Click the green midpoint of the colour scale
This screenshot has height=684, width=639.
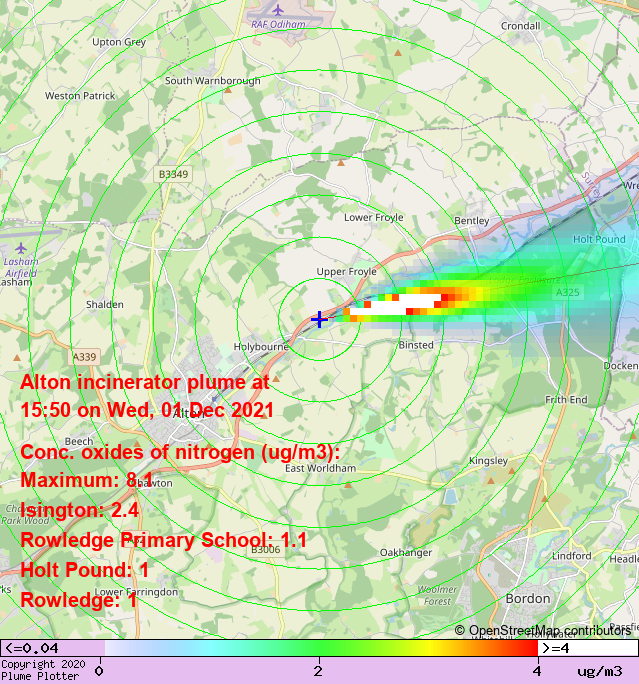pos(319,648)
